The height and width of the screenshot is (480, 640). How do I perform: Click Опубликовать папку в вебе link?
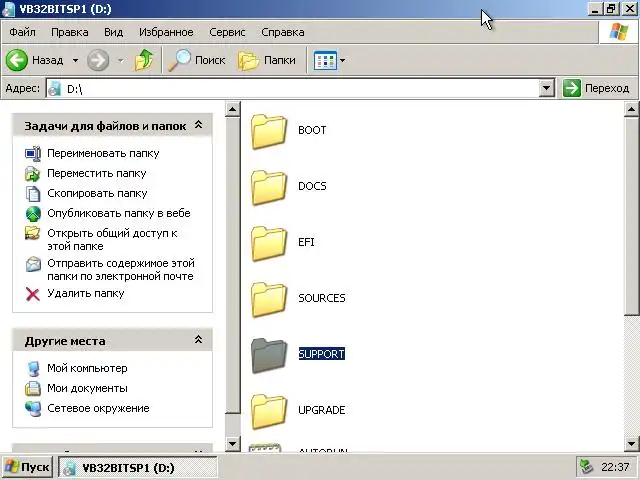(x=119, y=213)
